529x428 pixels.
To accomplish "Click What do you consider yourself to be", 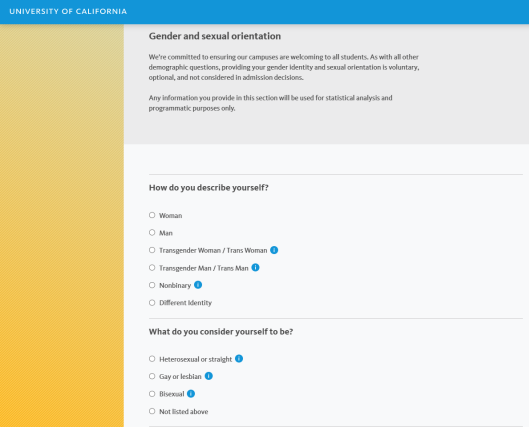I will 221,332.
